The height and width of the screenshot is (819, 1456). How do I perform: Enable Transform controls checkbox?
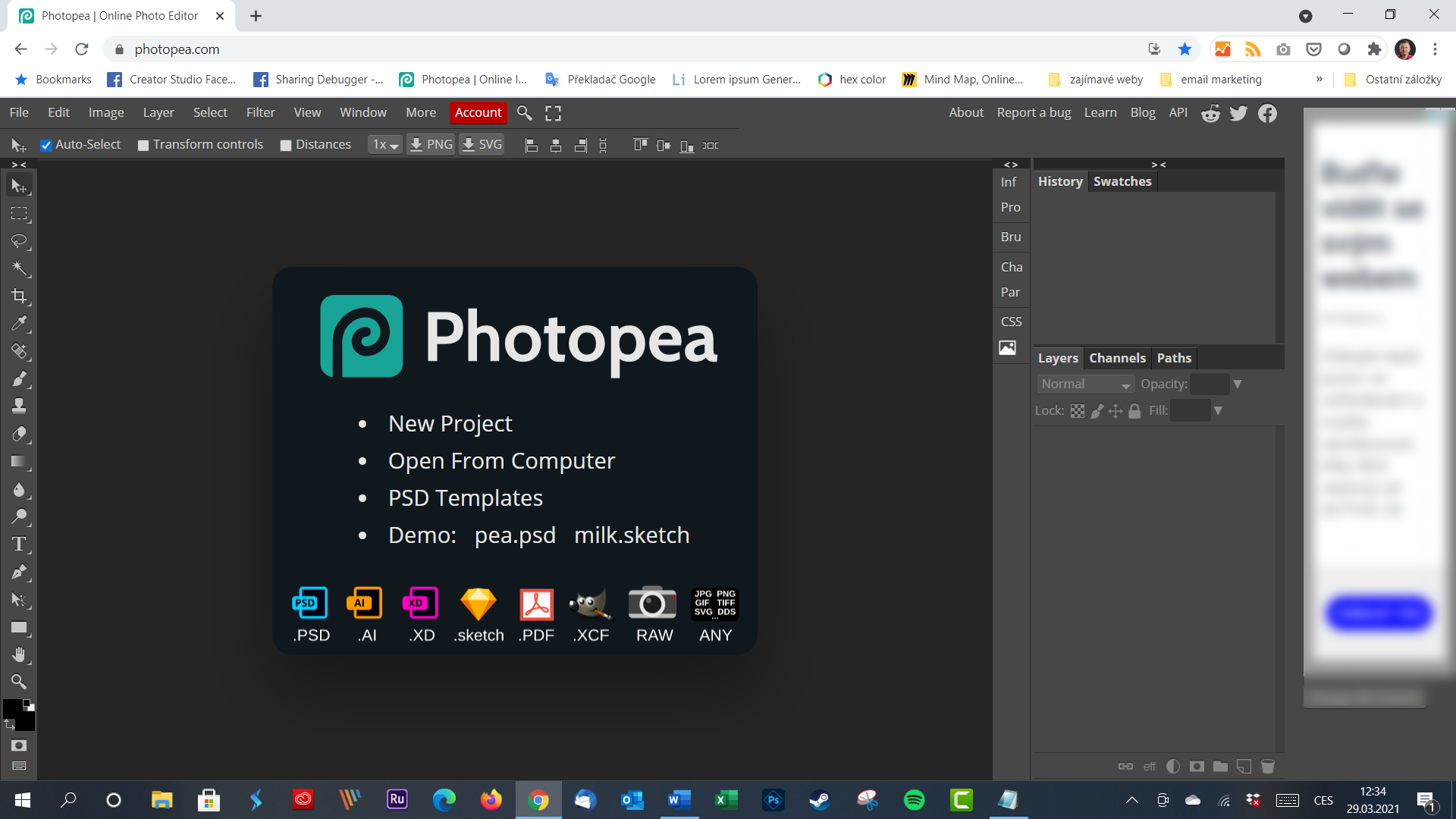click(143, 145)
